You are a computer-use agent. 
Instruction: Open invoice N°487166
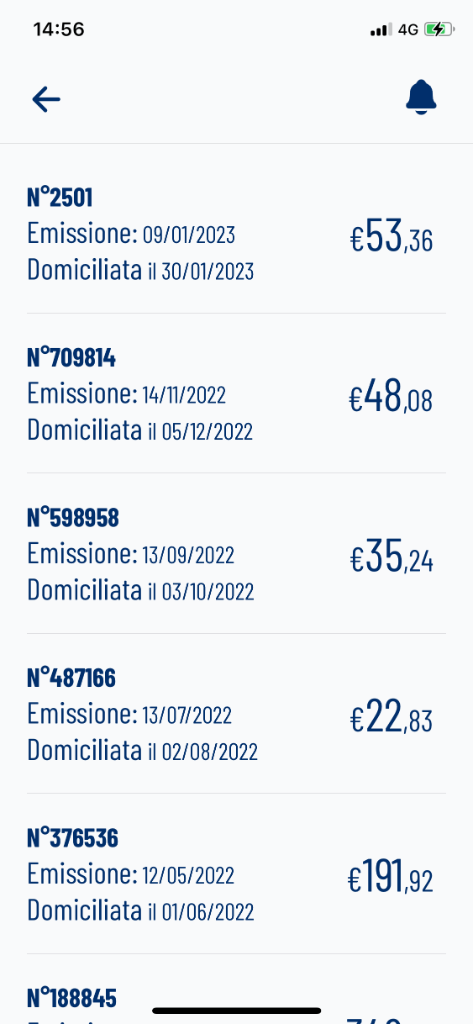point(236,714)
